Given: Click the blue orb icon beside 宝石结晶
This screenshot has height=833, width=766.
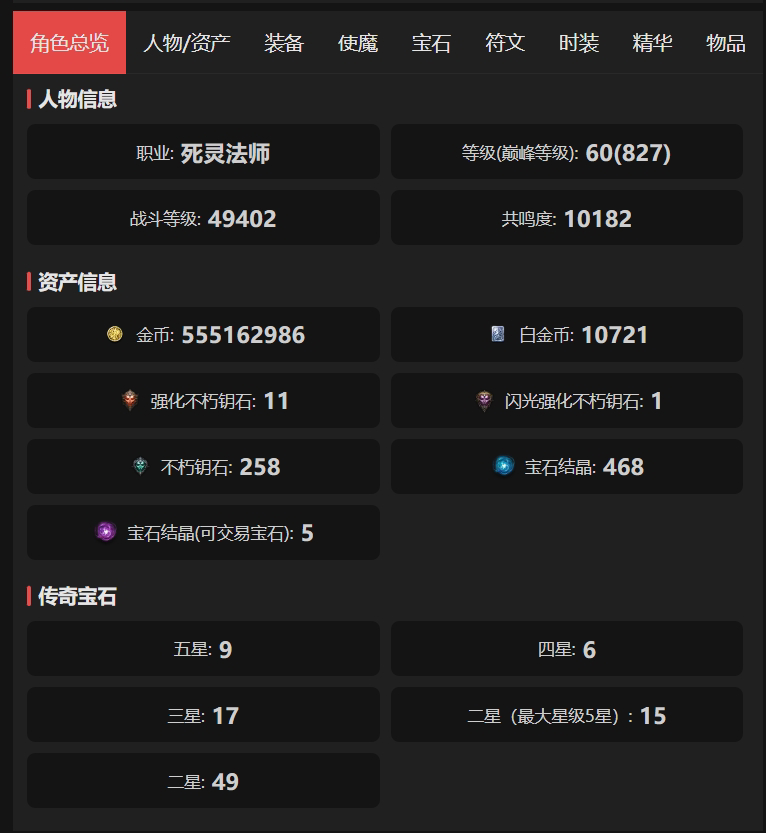Looking at the screenshot, I should (504, 466).
